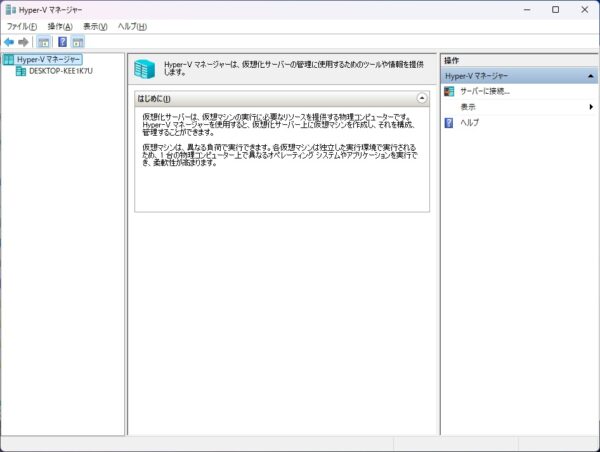Close the Hyper-V マネージャー window

pos(585,10)
